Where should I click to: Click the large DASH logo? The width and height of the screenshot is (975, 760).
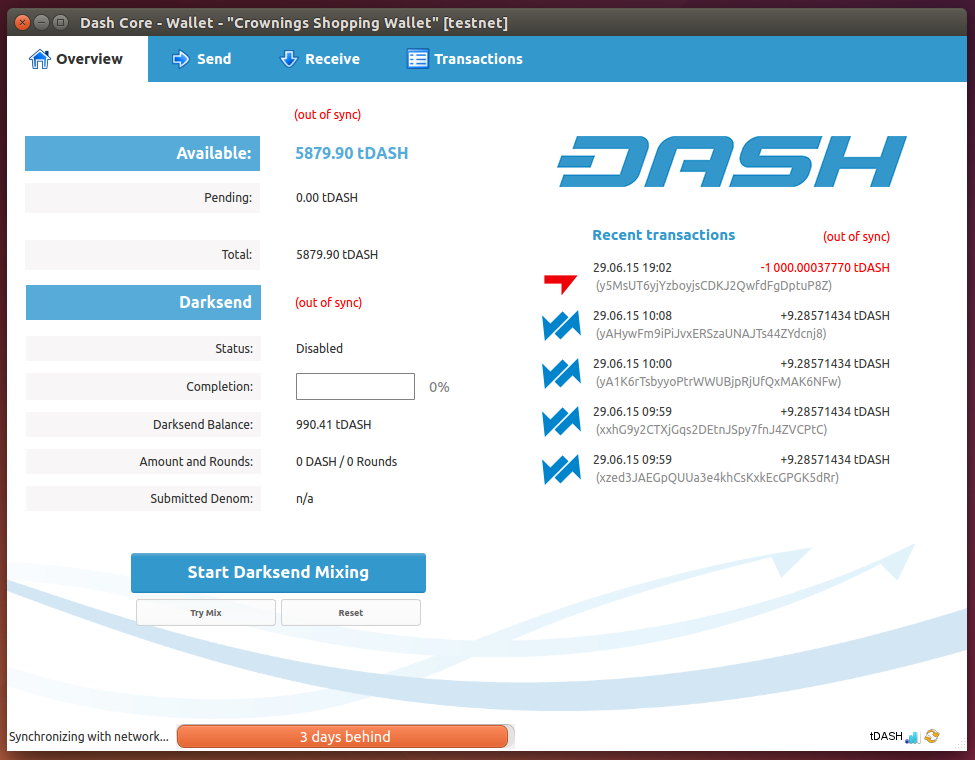pos(732,161)
